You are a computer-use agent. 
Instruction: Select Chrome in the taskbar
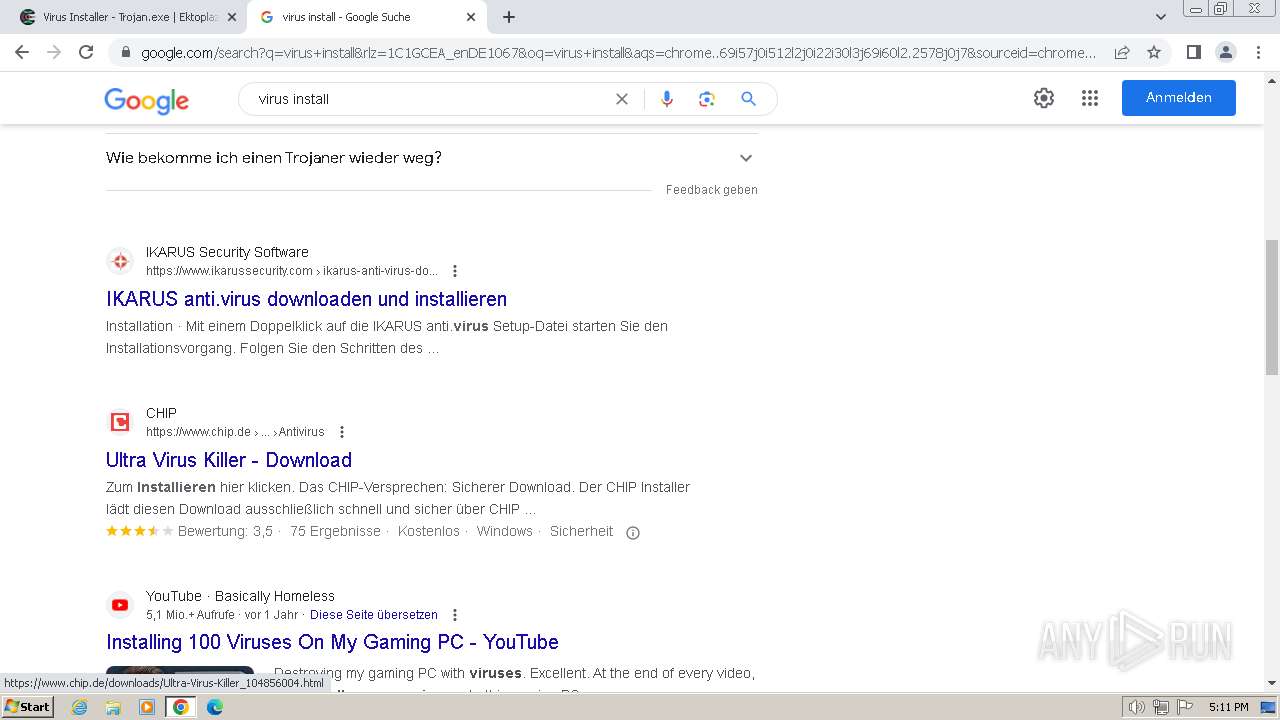point(181,707)
